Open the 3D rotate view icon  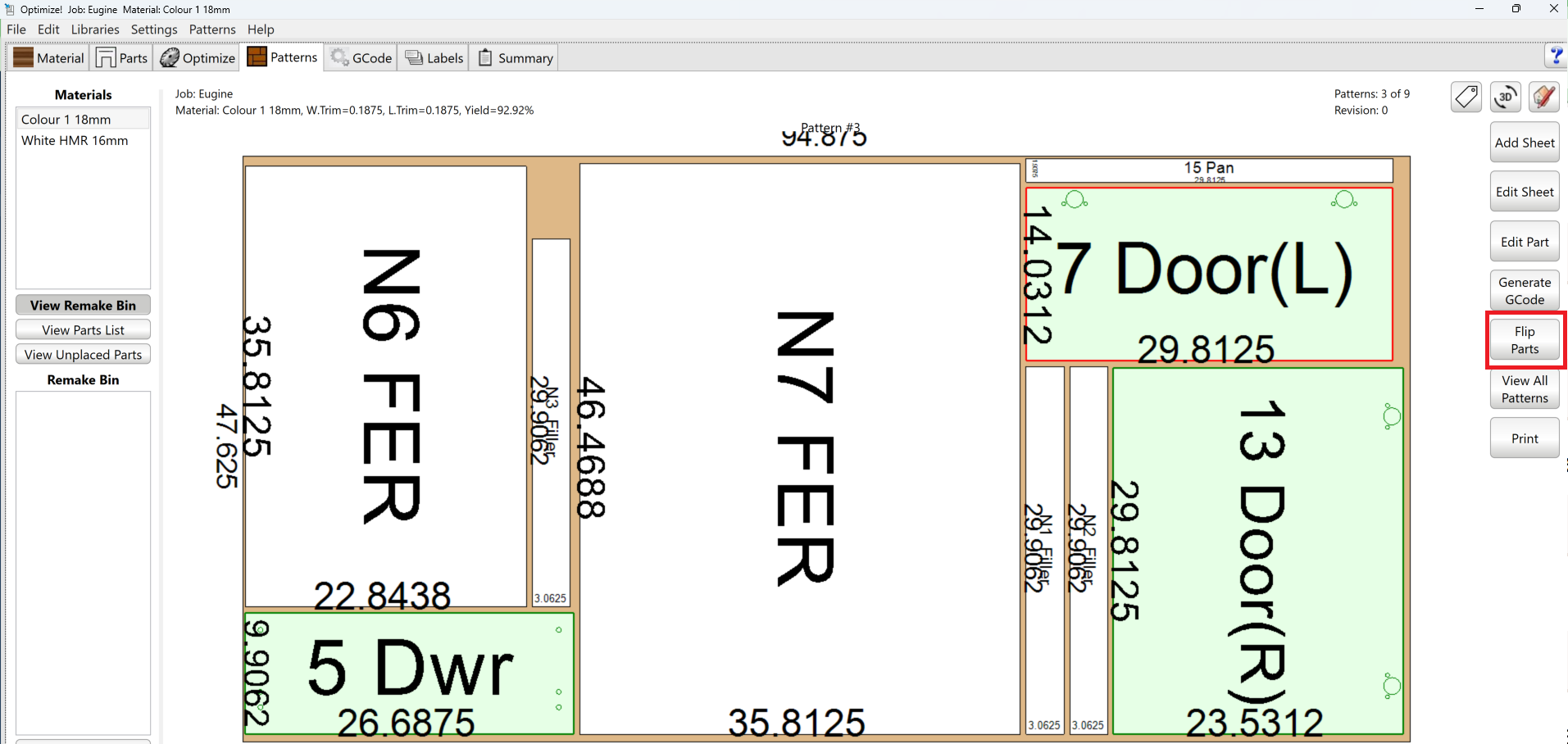[x=1505, y=97]
